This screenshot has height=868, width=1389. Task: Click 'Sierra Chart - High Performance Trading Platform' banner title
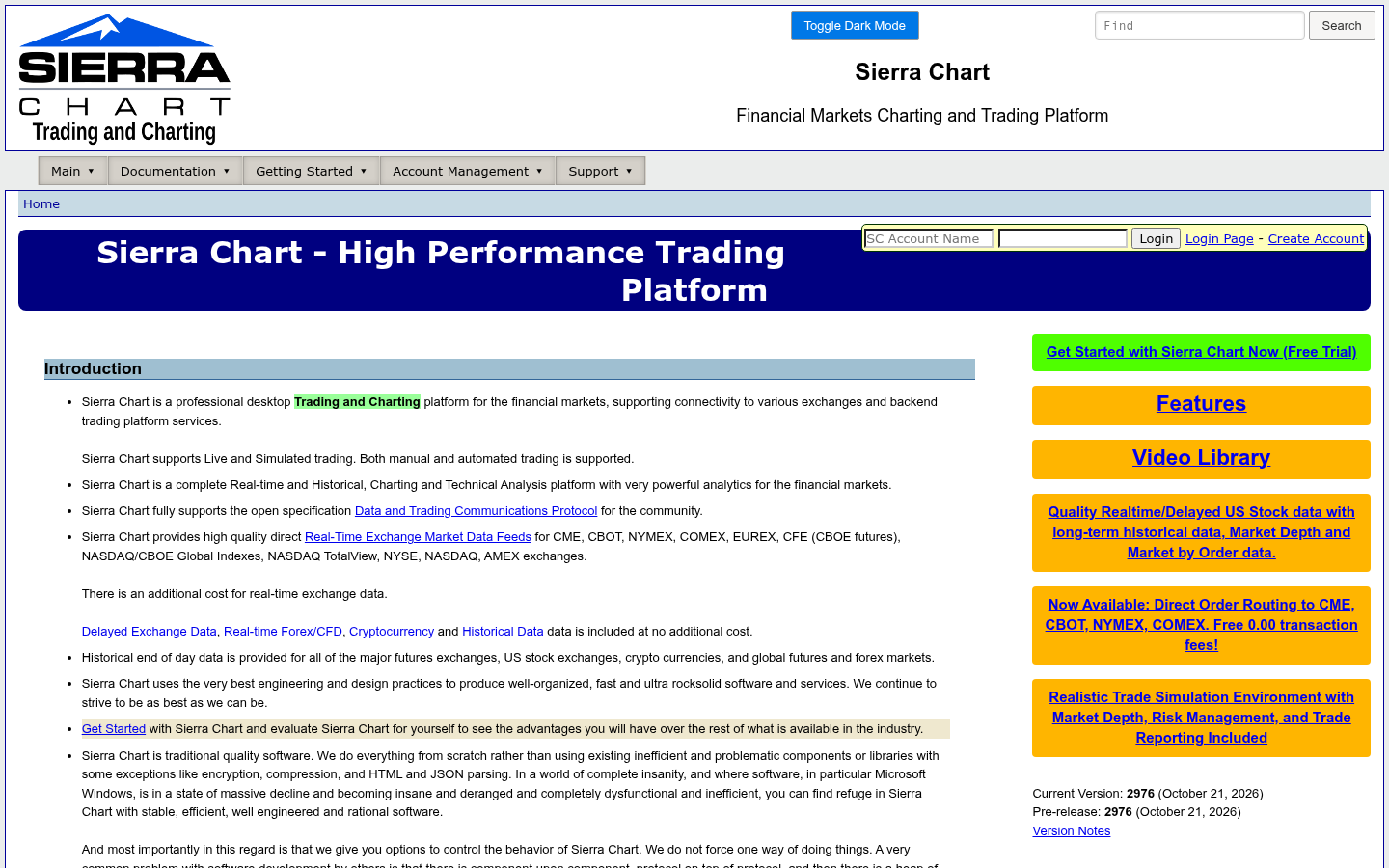pos(441,271)
